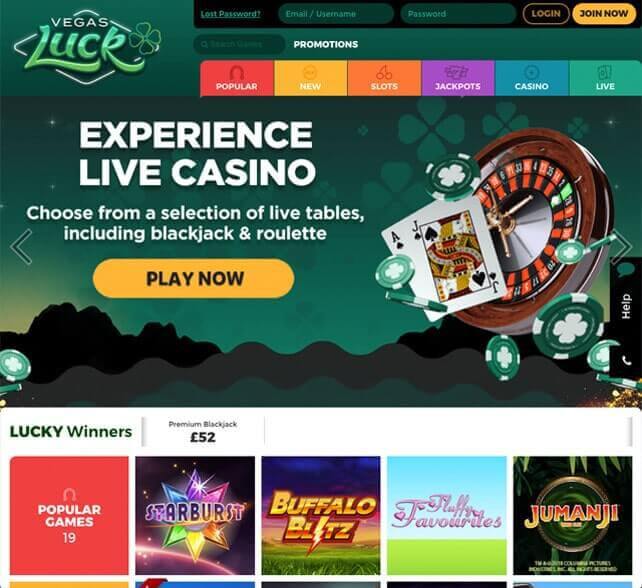Viewport: 642px width, 588px height.
Task: Focus the Email / Username field
Action: coord(336,14)
